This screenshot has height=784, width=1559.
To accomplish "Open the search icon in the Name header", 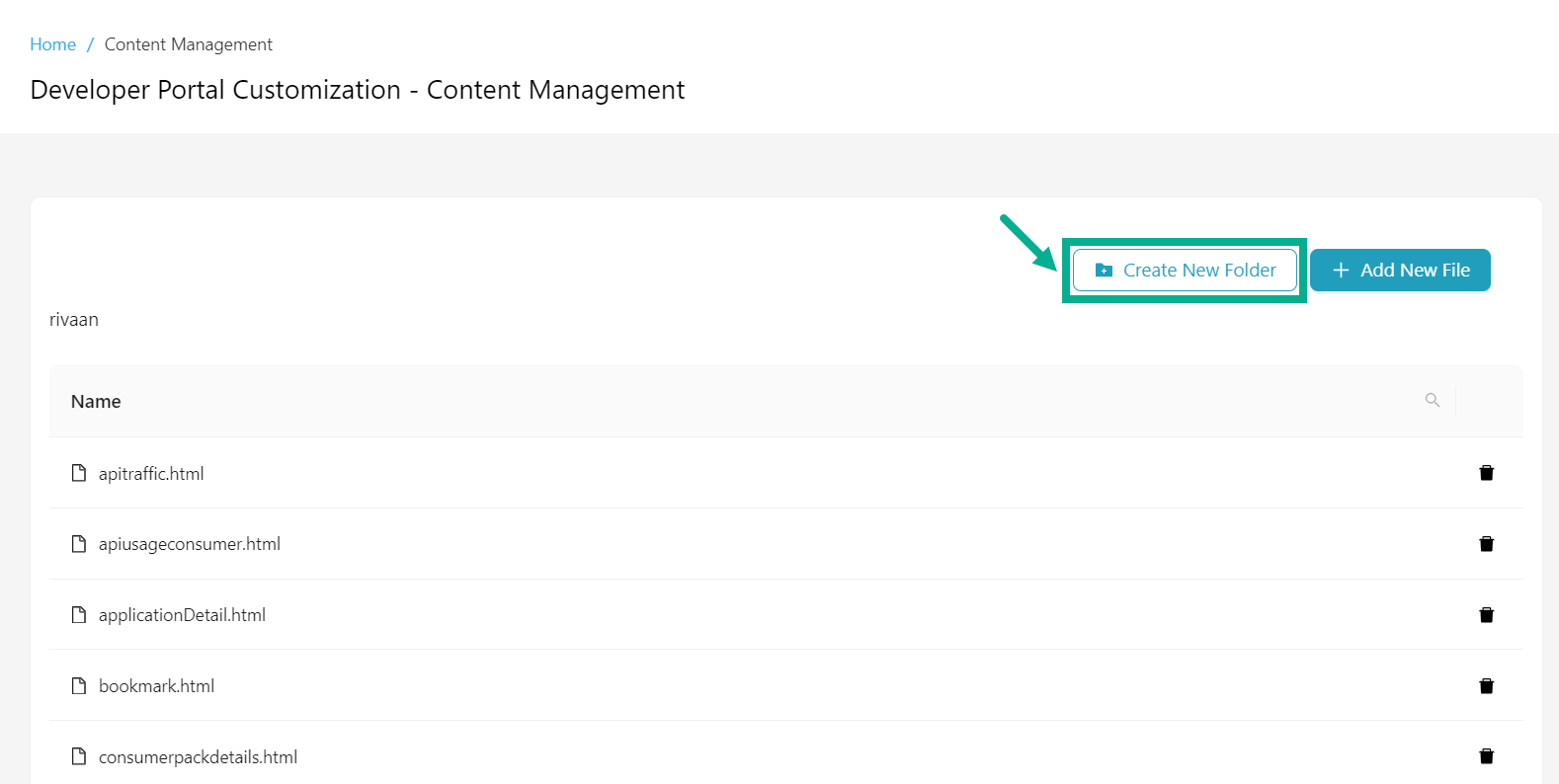I will point(1433,400).
